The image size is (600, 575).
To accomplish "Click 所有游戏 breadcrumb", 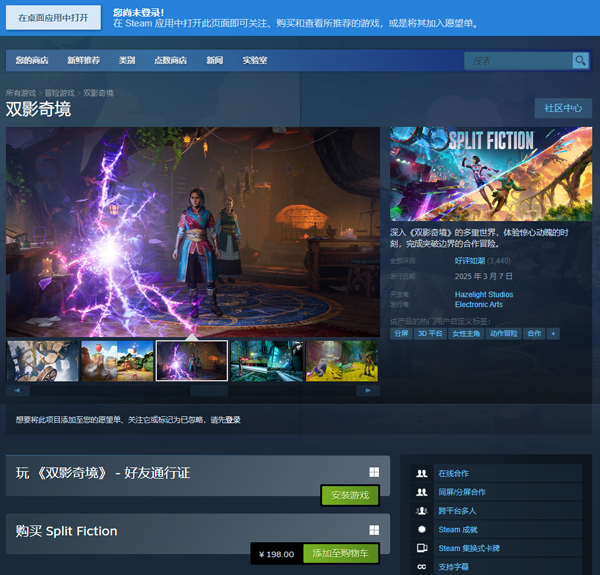I will pos(21,93).
